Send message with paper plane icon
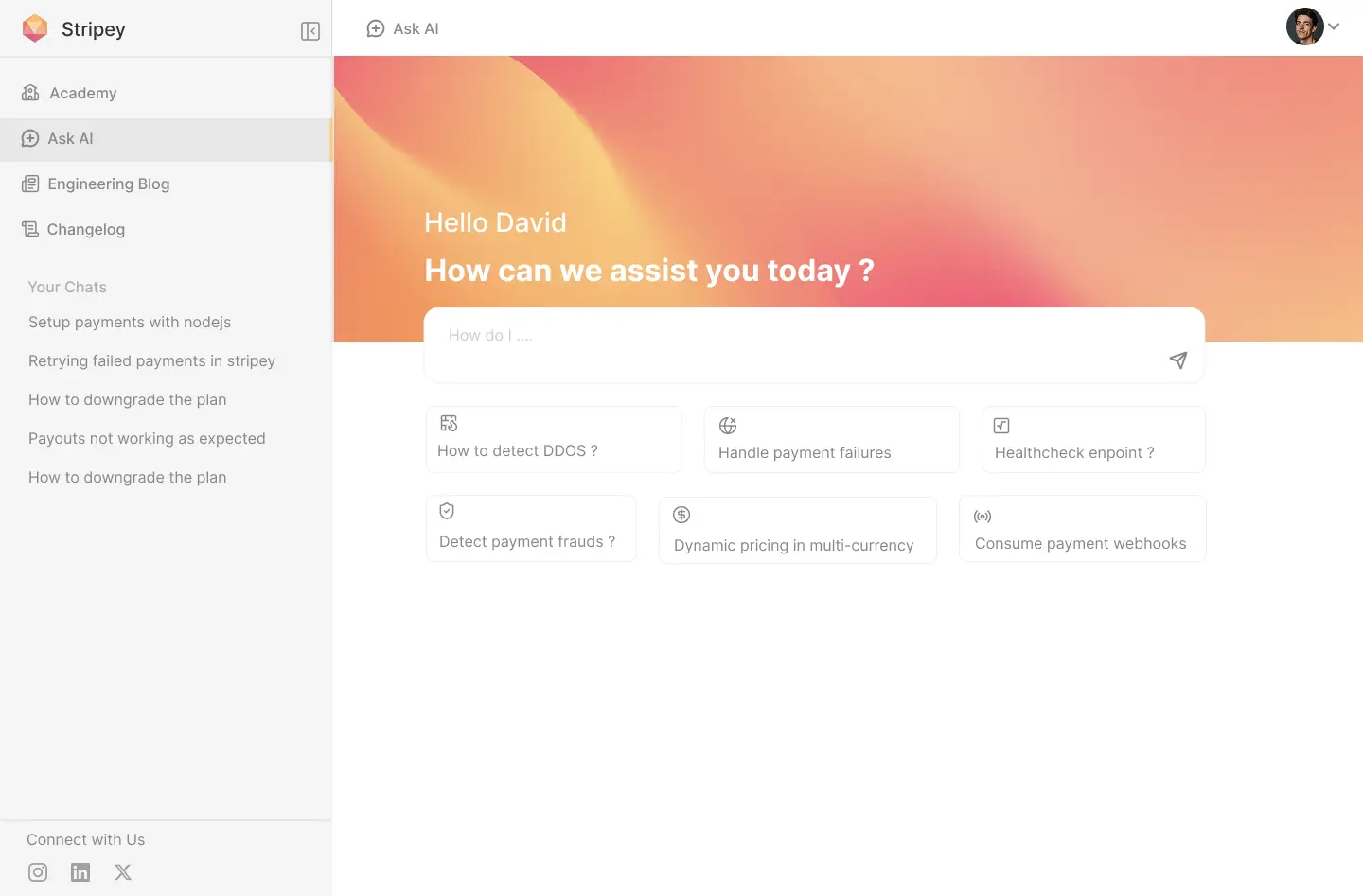 coord(1178,360)
